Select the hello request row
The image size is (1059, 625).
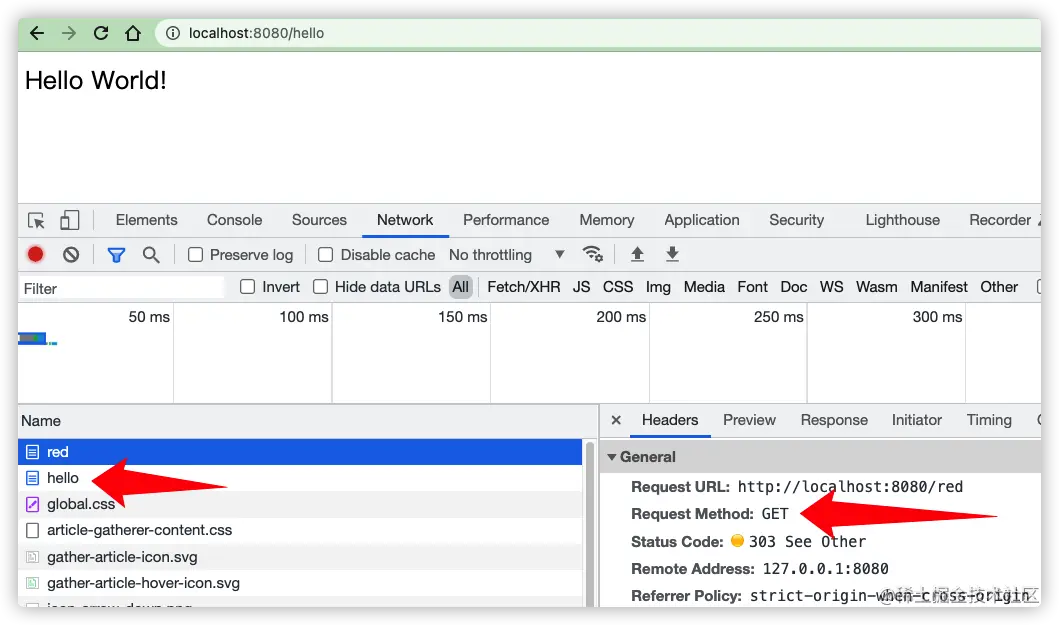300,478
